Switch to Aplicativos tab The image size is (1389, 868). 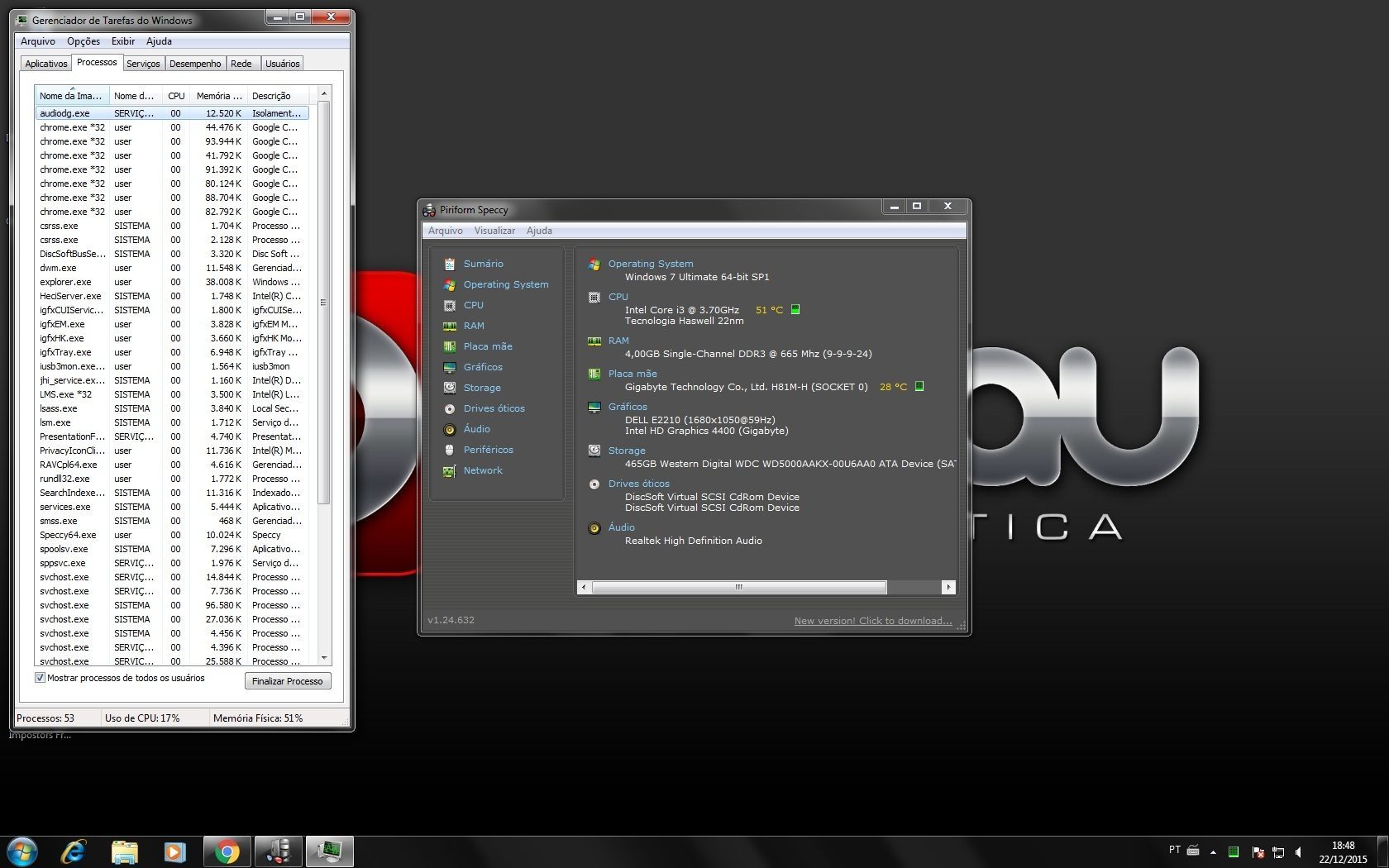[x=46, y=64]
